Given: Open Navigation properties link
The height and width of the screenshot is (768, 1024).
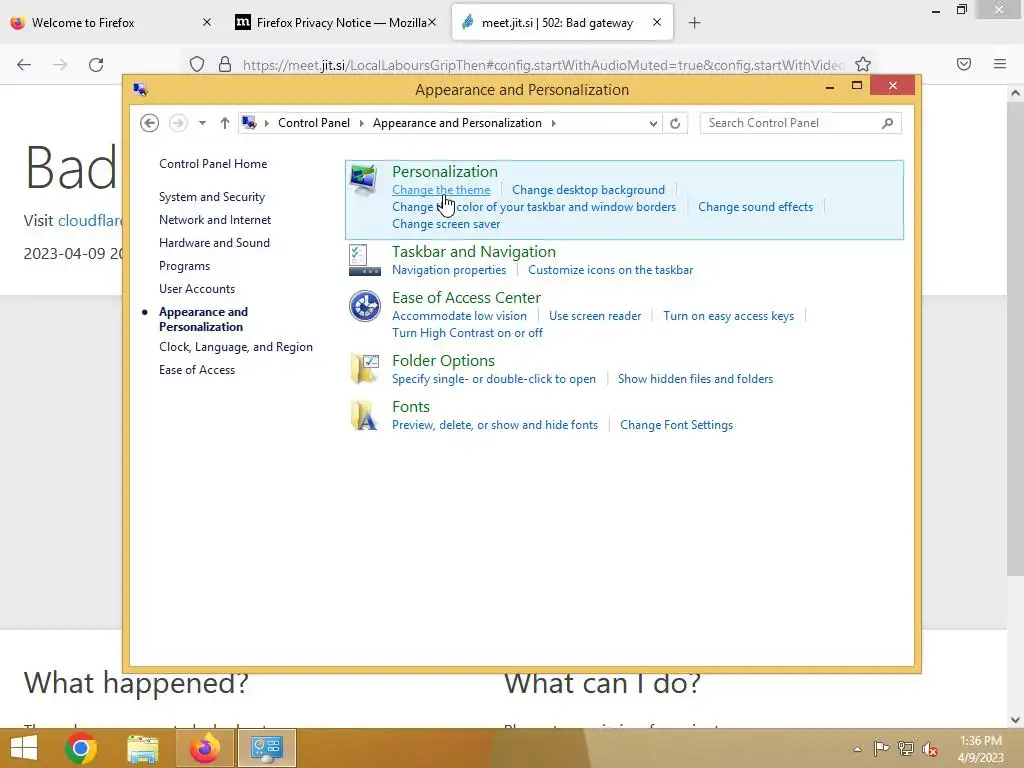Looking at the screenshot, I should click(x=449, y=270).
